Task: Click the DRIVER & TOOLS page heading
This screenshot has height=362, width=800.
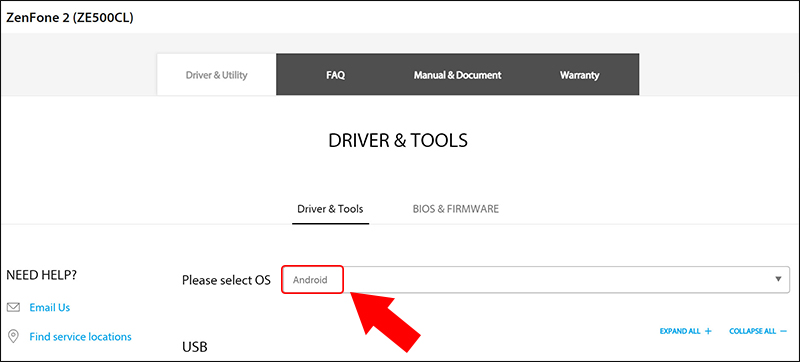Action: click(x=398, y=141)
